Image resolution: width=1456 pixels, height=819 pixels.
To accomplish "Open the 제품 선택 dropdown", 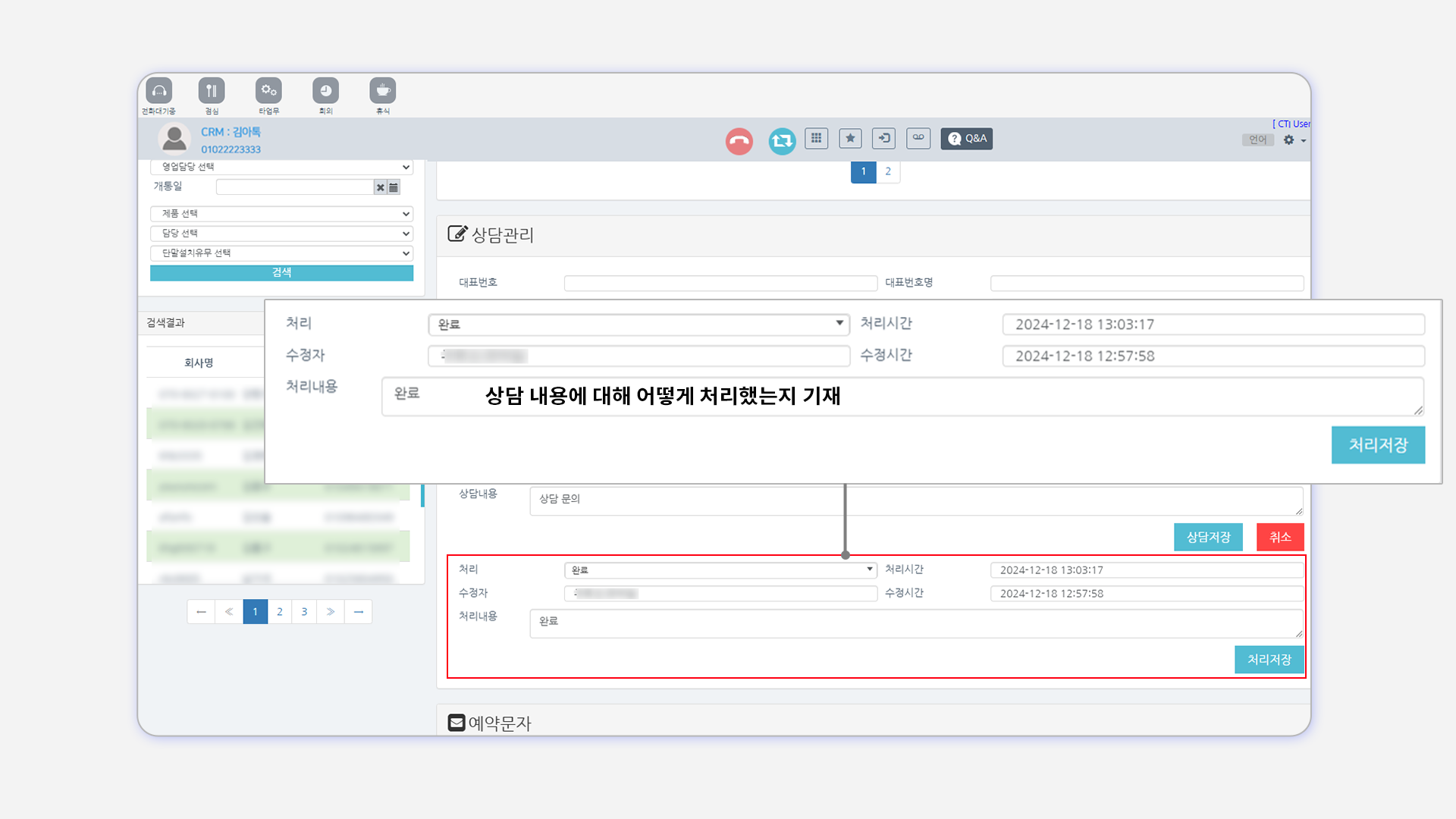I will 281,214.
